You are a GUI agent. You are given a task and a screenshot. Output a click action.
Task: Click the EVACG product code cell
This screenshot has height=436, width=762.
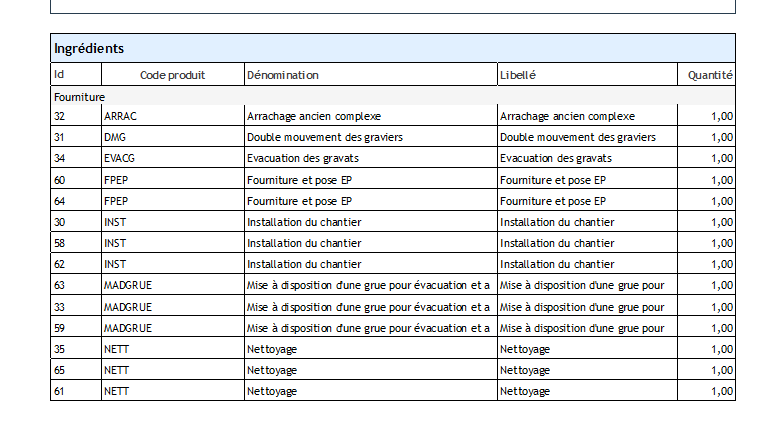[121, 158]
